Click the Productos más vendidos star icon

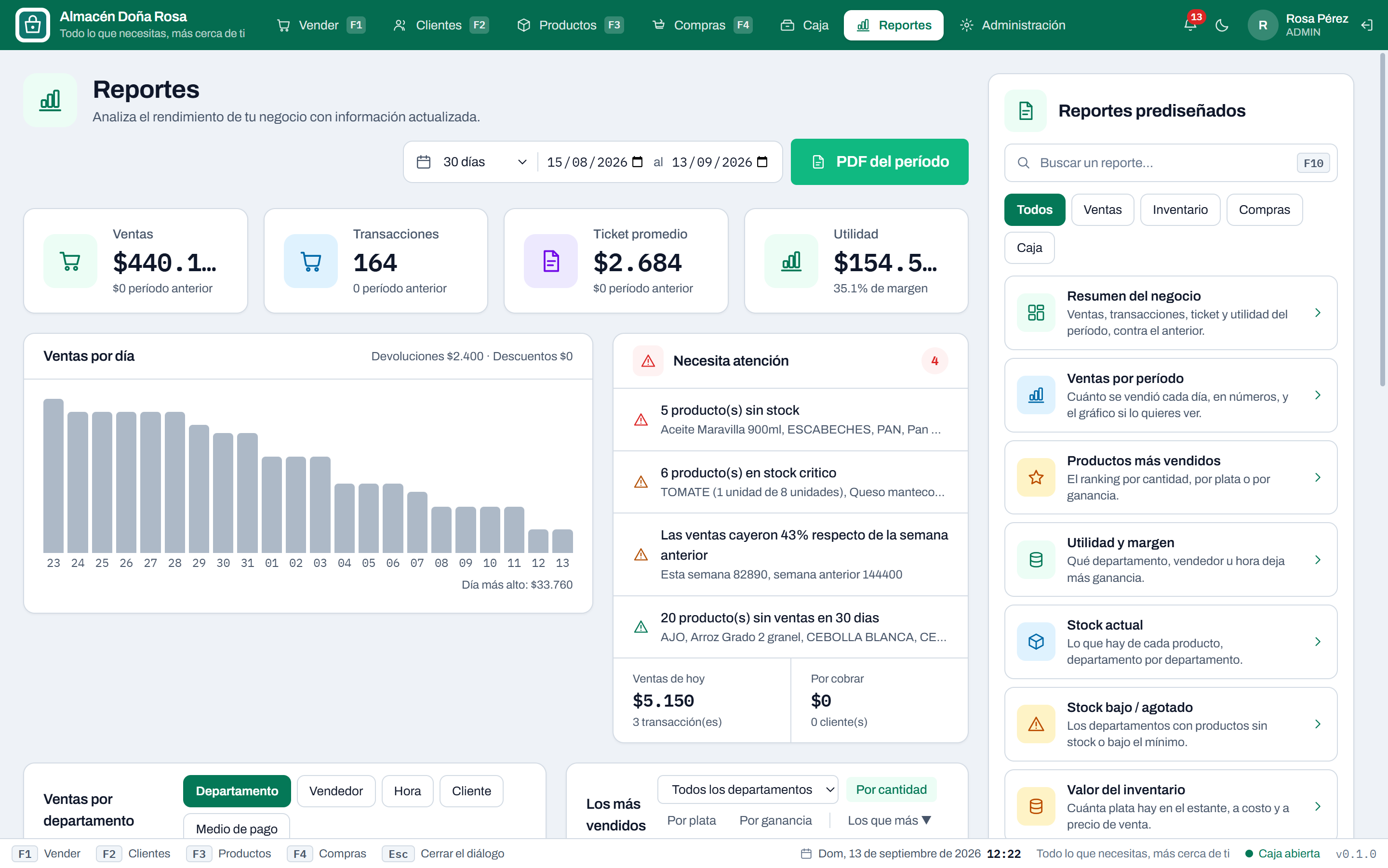click(1036, 478)
